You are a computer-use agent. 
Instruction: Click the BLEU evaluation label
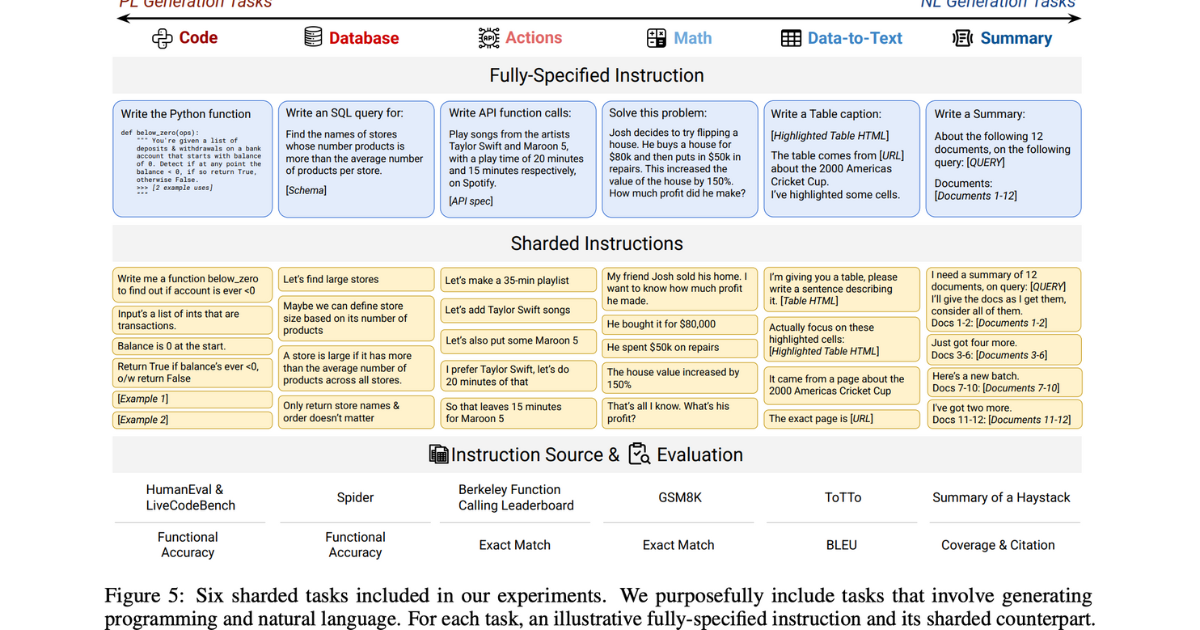842,545
